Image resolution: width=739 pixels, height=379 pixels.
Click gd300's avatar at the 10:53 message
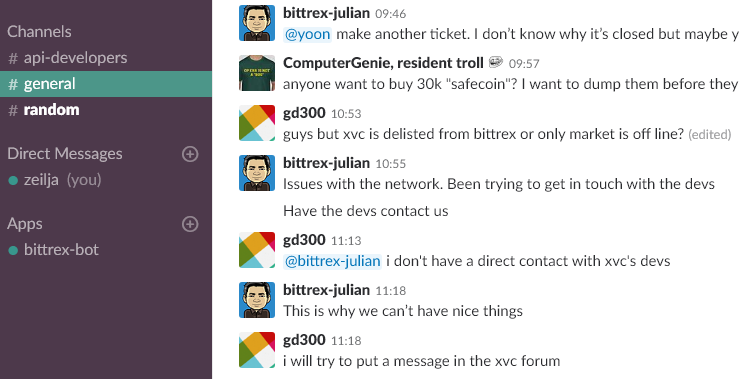pyautogui.click(x=257, y=123)
